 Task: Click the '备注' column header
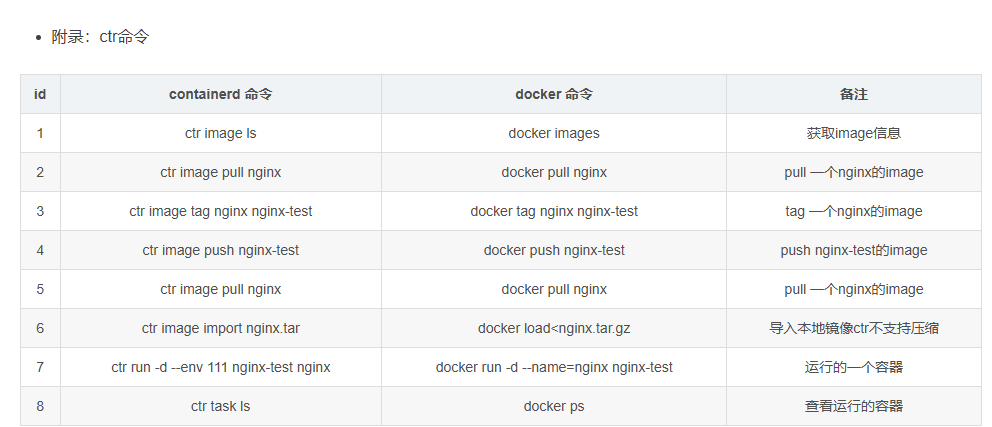[x=853, y=94]
